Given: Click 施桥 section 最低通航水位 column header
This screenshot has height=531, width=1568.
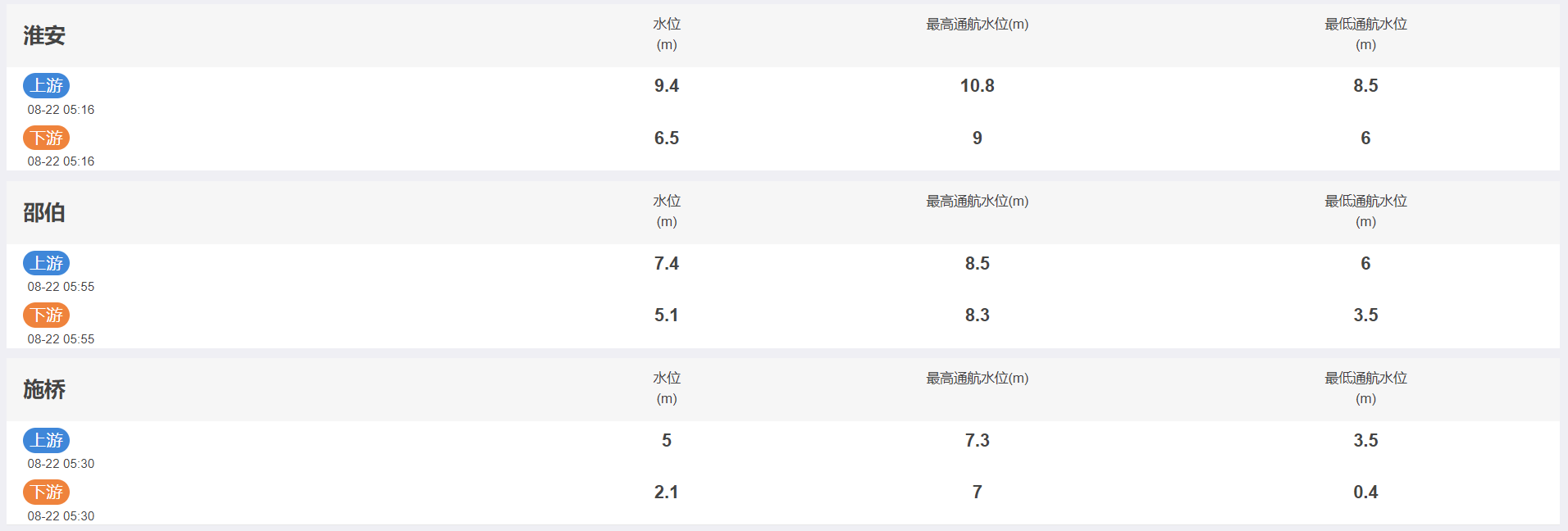Looking at the screenshot, I should pos(1365,388).
